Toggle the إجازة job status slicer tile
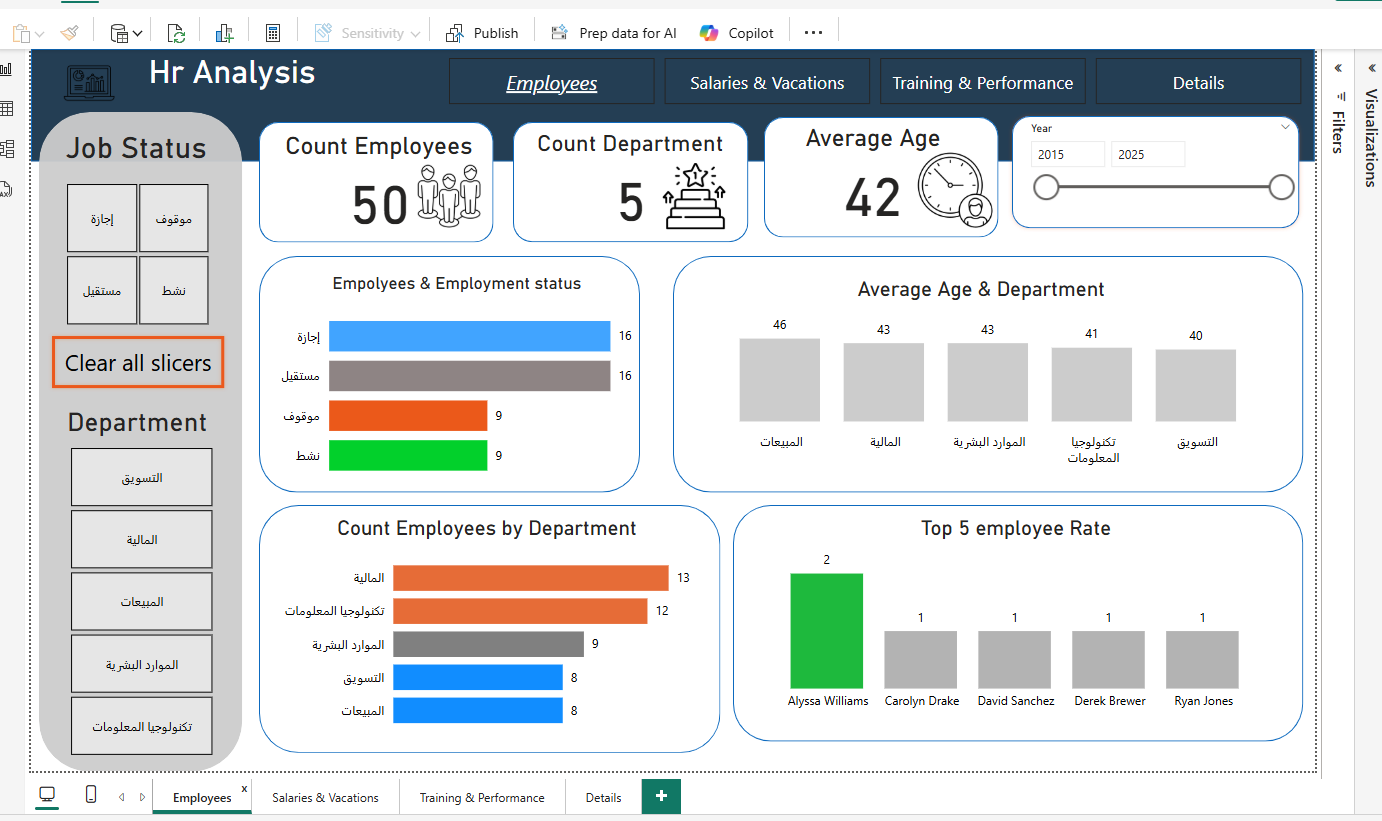This screenshot has width=1382, height=821. (x=102, y=218)
